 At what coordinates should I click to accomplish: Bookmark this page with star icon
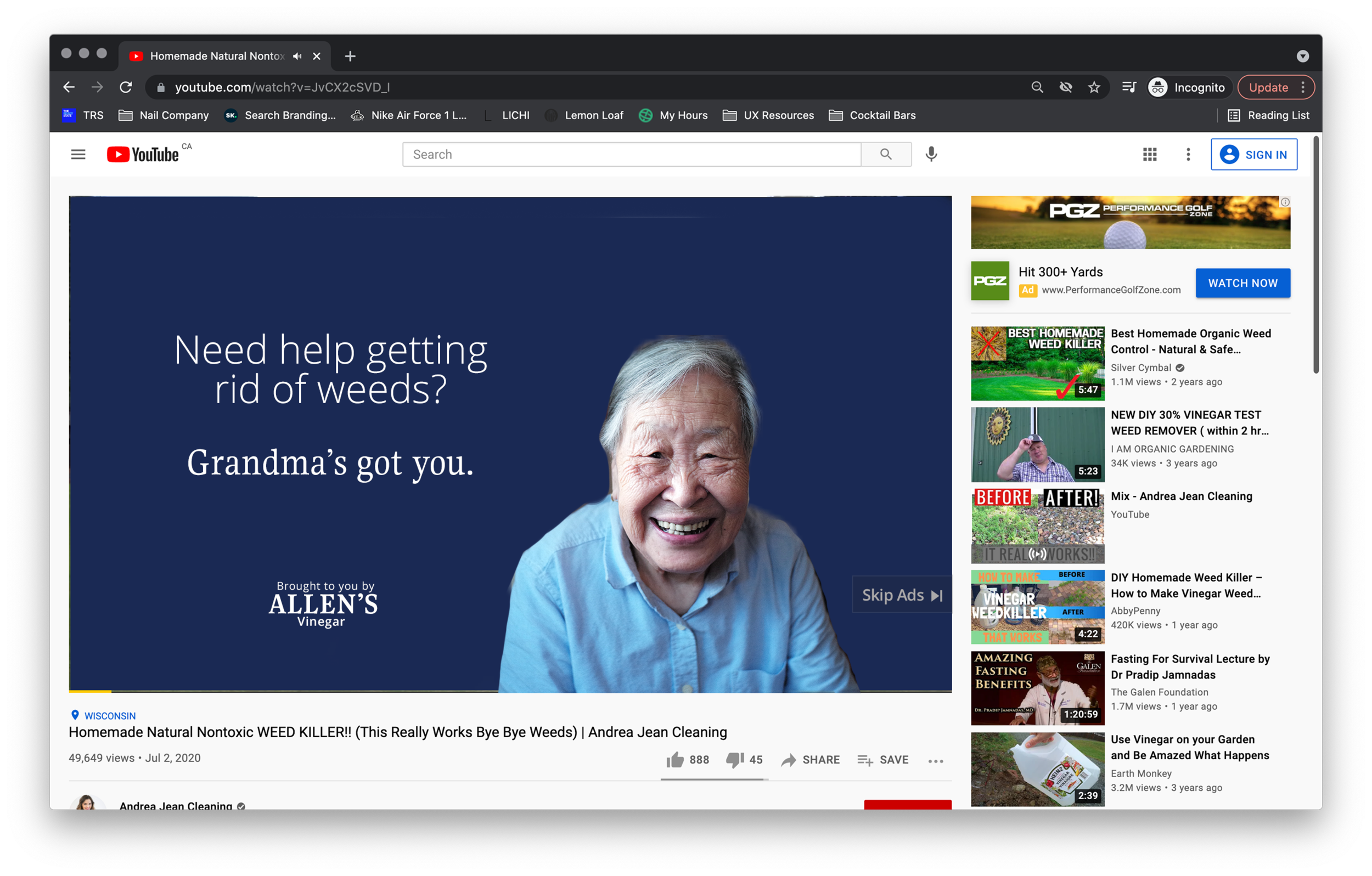[x=1094, y=87]
